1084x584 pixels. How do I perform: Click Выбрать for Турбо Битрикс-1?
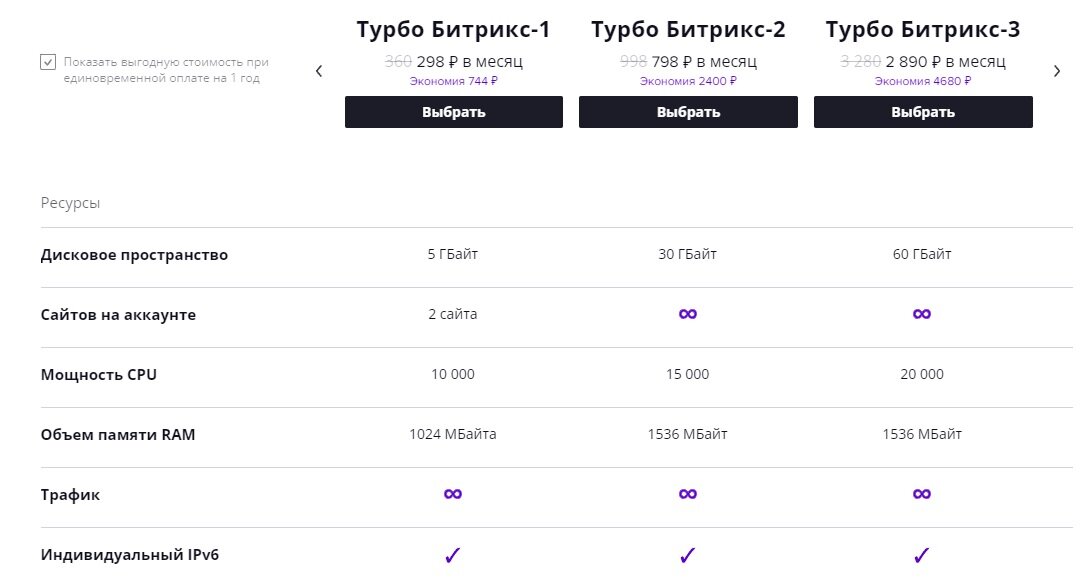click(454, 112)
